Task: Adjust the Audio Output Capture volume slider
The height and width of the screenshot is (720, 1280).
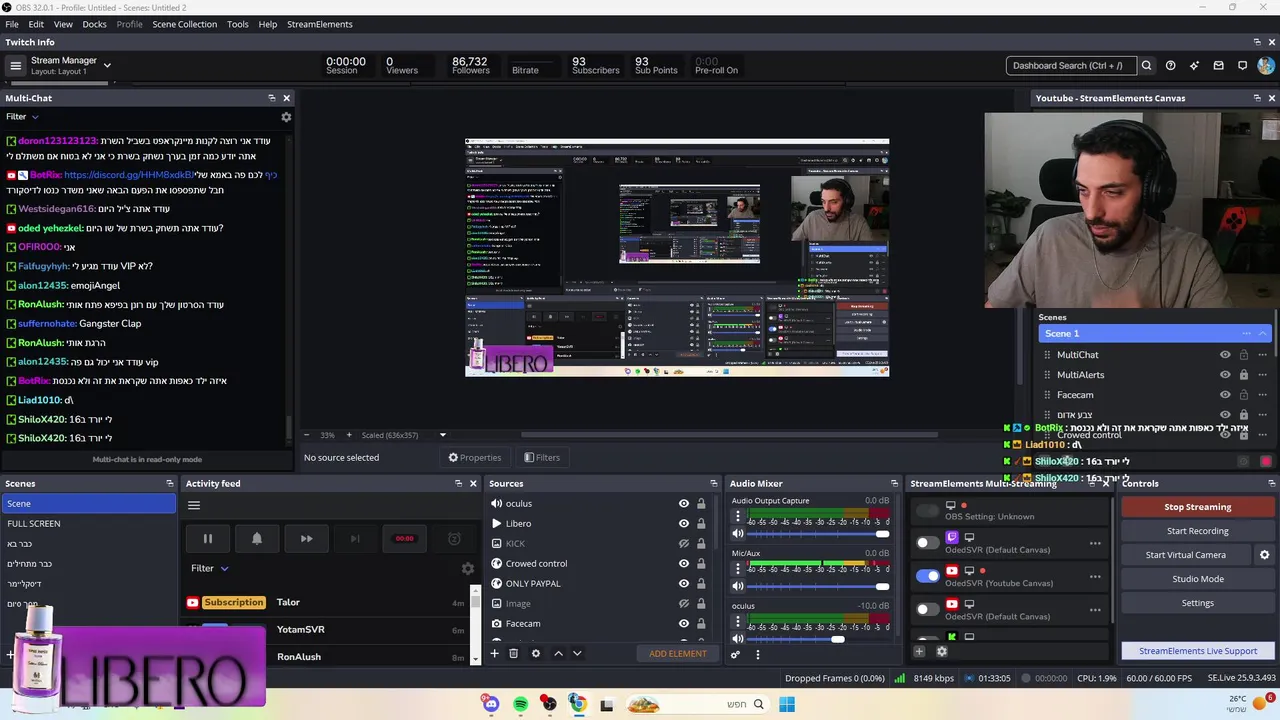Action: 817,534
